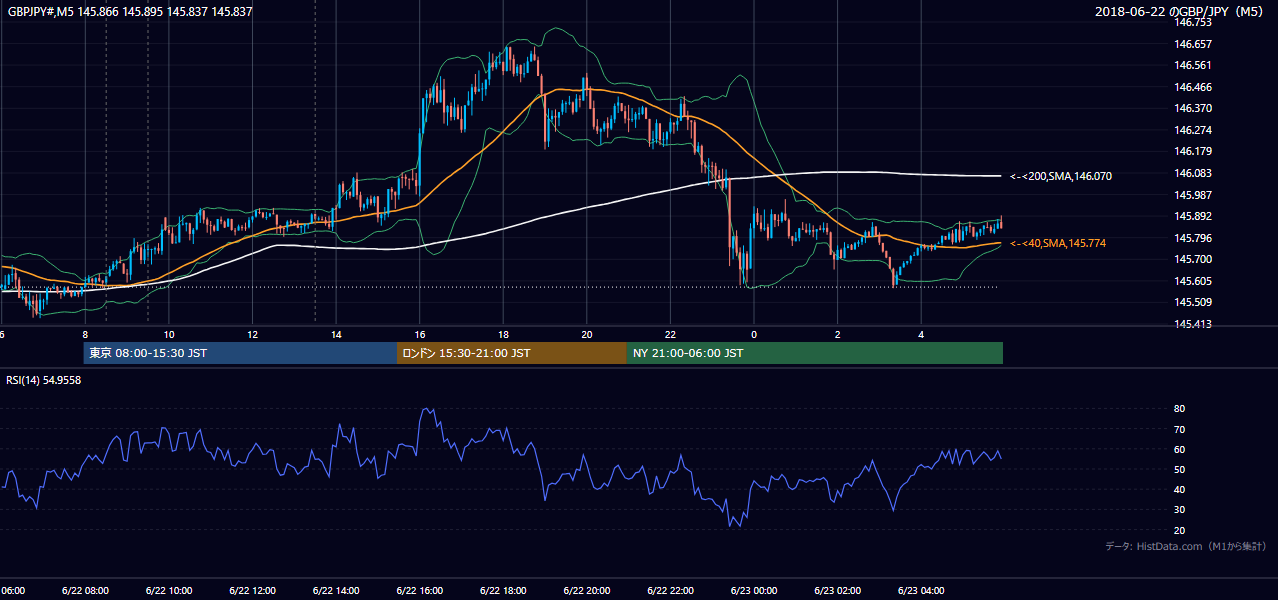Click price level 145.605 on price axis
This screenshot has width=1278, height=600.
(x=1193, y=281)
